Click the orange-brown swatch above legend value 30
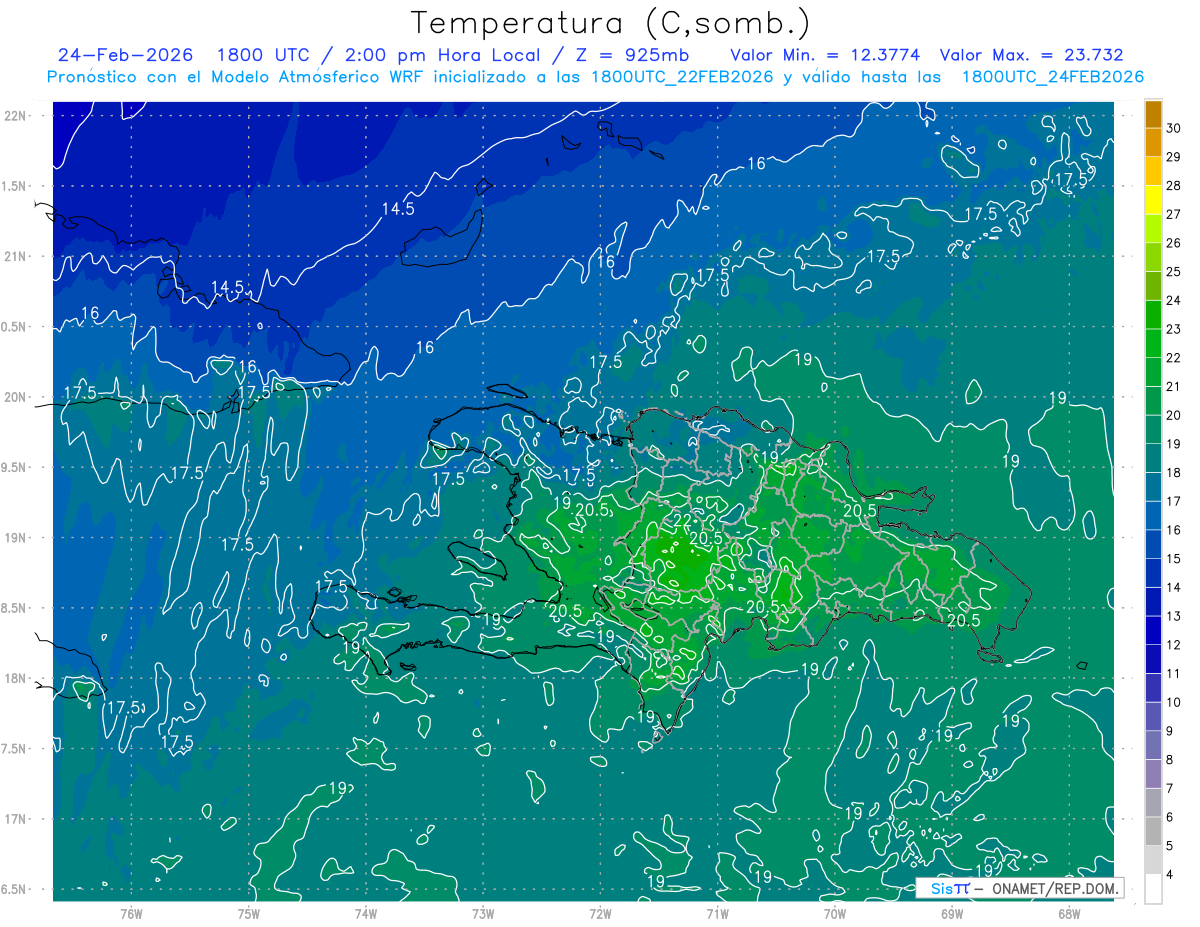The width and height of the screenshot is (1200, 927). coord(1153,114)
